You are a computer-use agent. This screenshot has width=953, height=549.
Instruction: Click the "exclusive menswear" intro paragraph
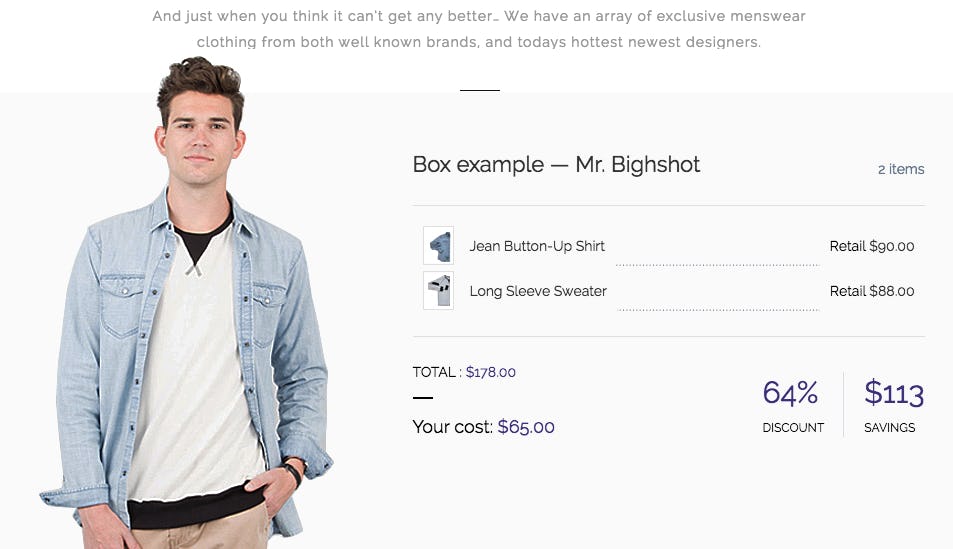(x=479, y=29)
